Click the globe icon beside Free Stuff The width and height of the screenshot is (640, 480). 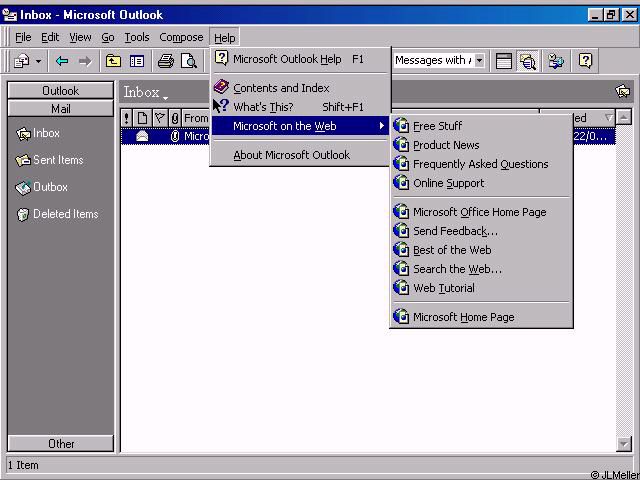click(401, 126)
